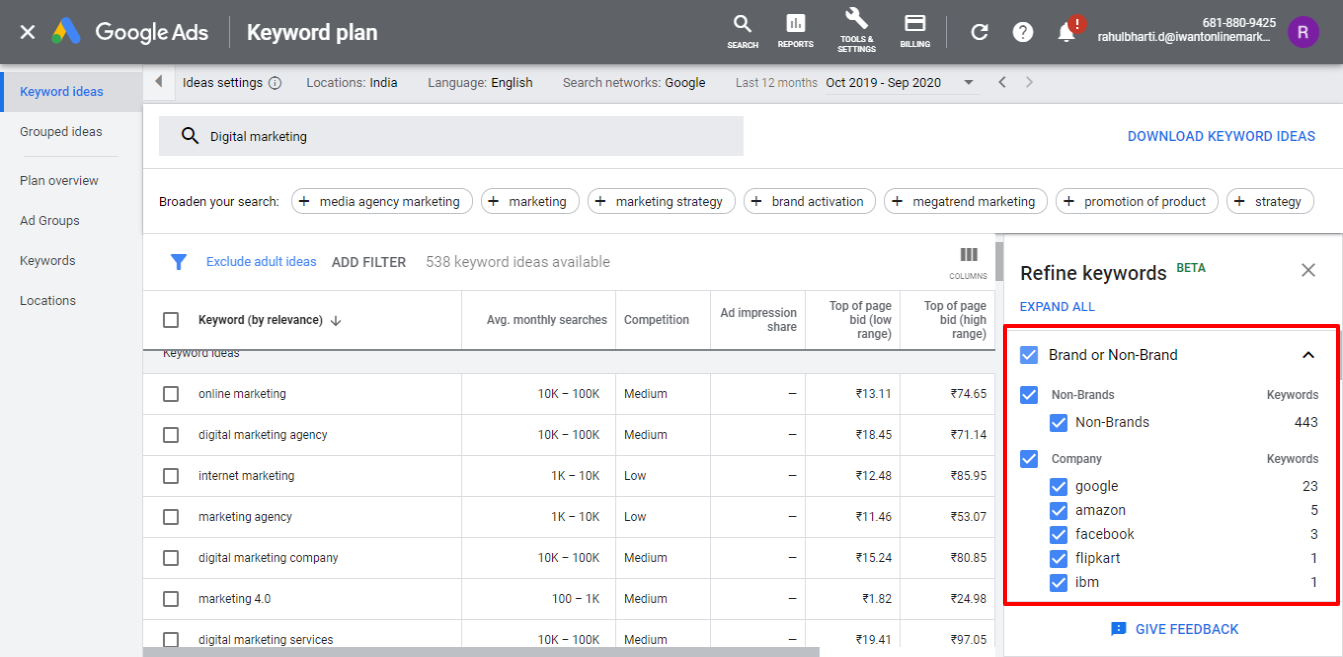The image size is (1343, 657).
Task: Click into the 'Digital marketing' search field
Action: [x=451, y=136]
